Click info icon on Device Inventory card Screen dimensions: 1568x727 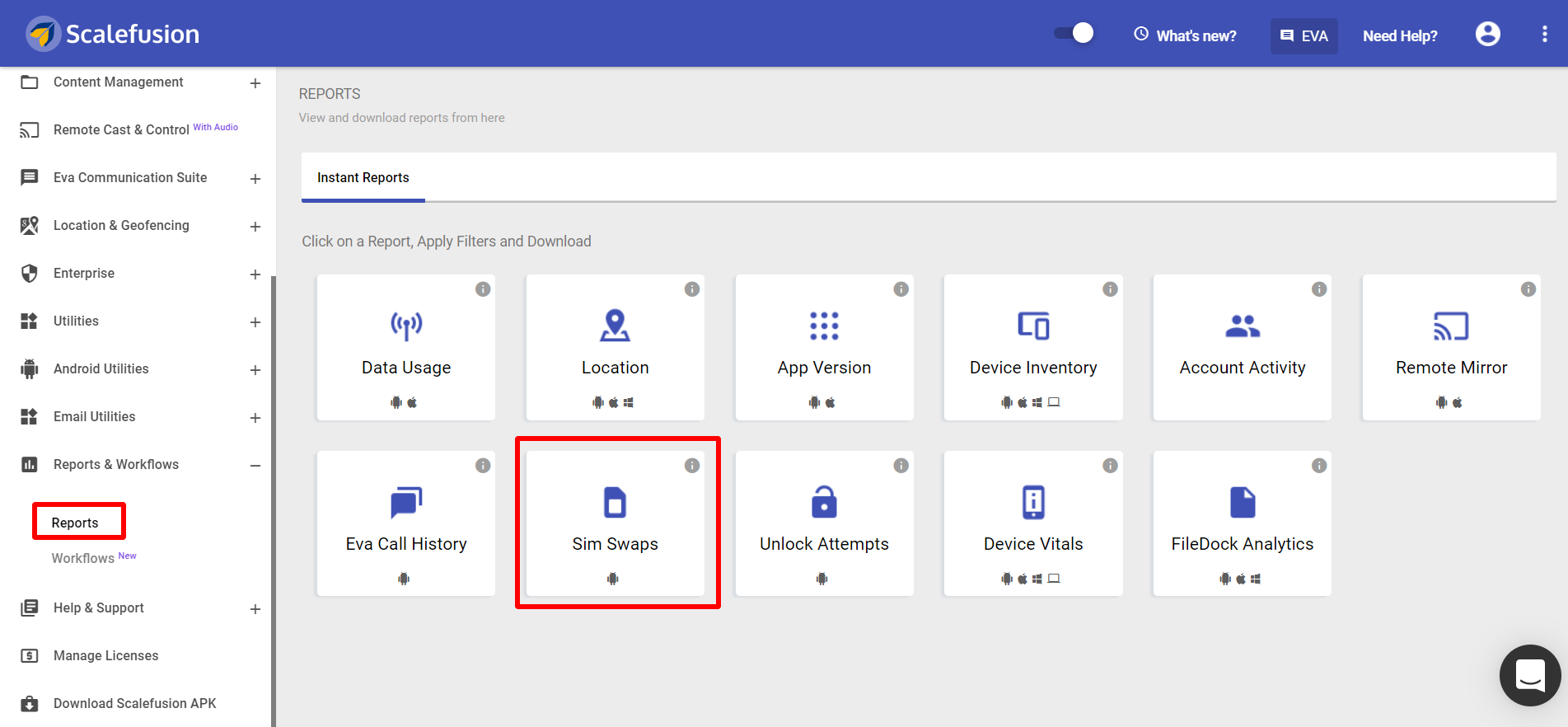[x=1111, y=289]
